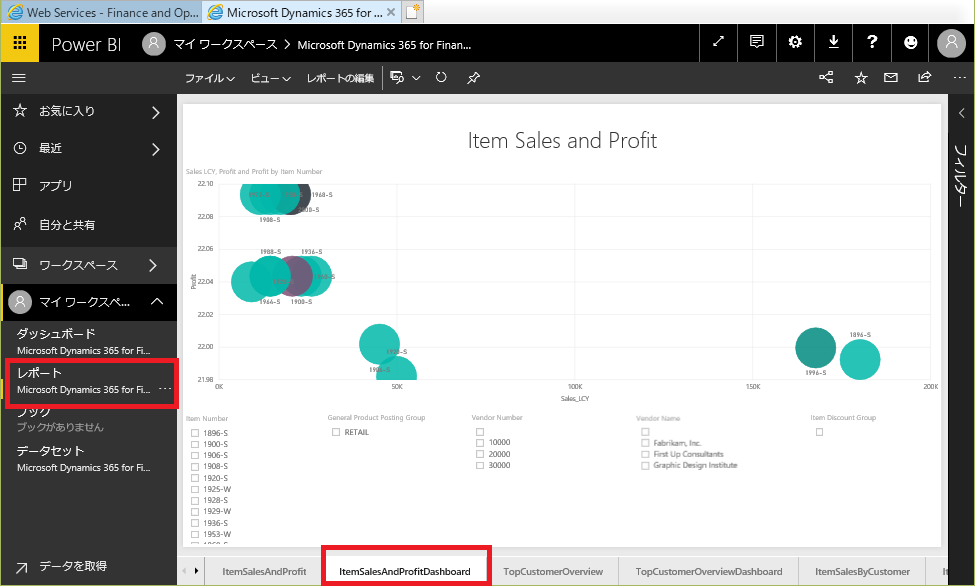The height and width of the screenshot is (586, 975).
Task: Share the report with the share icon
Action: click(x=925, y=77)
